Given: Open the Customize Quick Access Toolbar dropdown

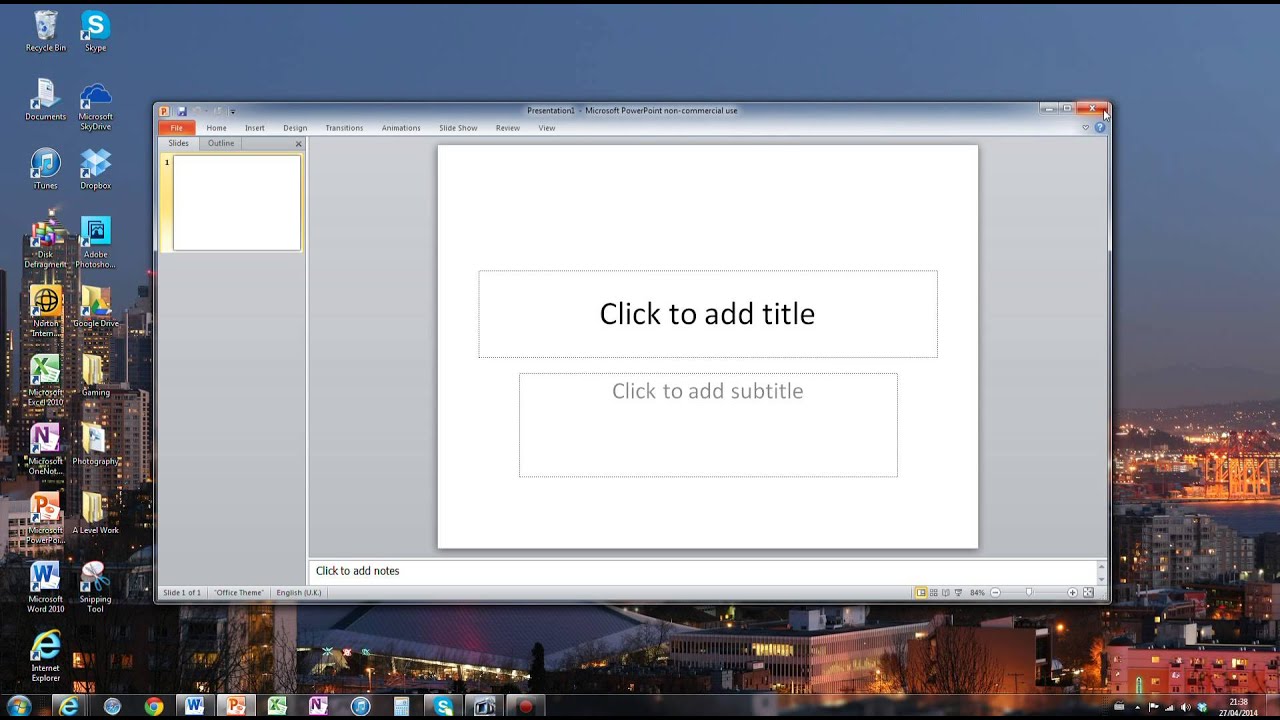Looking at the screenshot, I should pos(233,111).
